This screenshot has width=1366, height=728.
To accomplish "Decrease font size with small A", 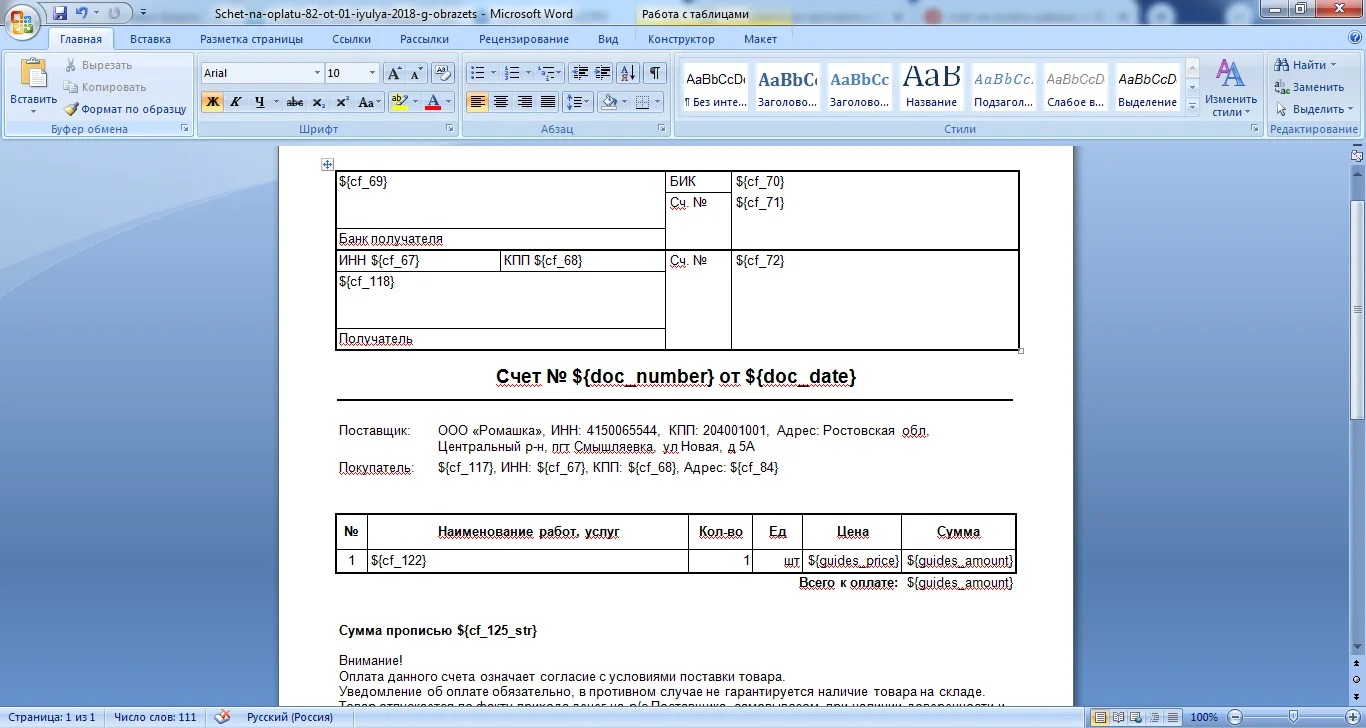I will coord(416,73).
